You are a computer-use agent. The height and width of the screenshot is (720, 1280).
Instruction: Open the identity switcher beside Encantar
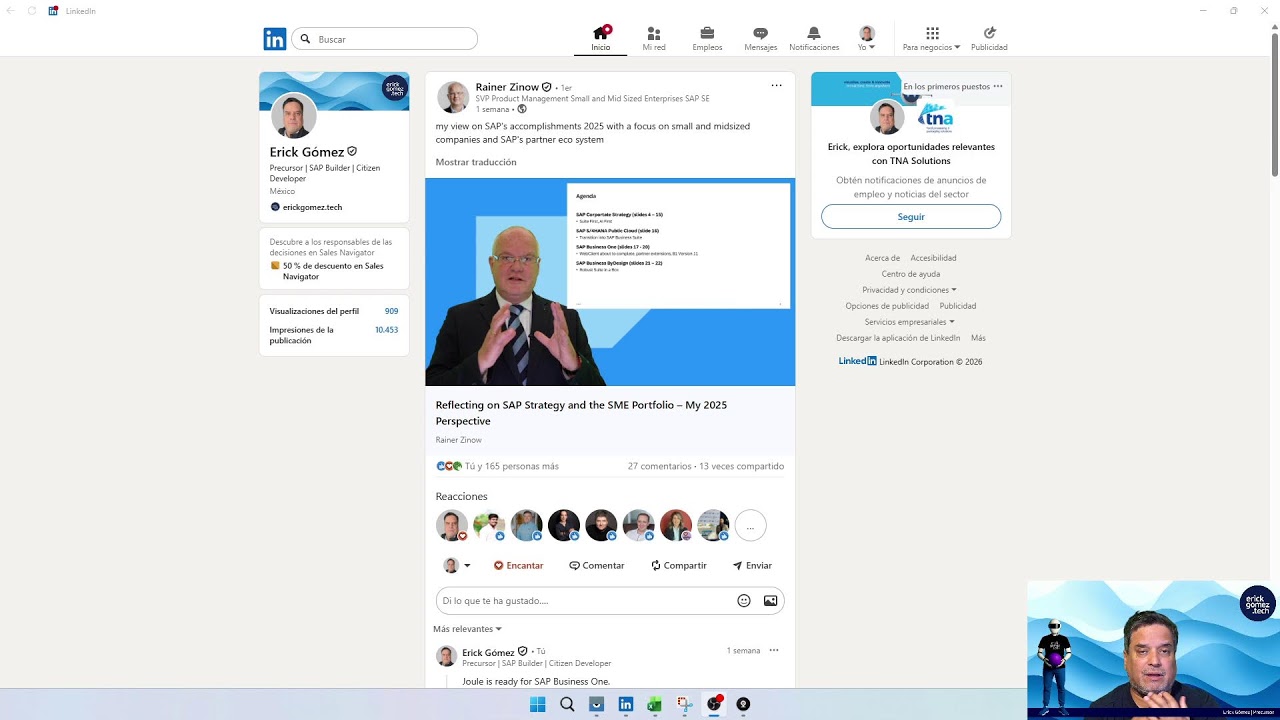(457, 566)
